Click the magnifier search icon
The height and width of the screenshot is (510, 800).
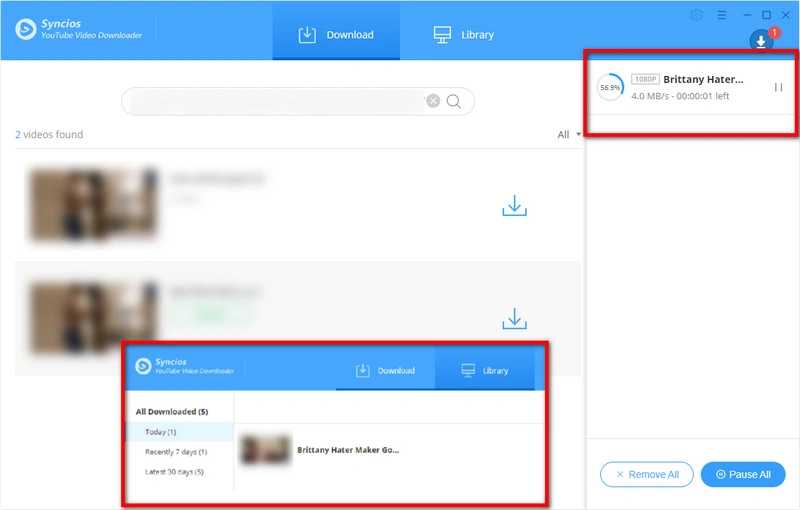tap(454, 101)
